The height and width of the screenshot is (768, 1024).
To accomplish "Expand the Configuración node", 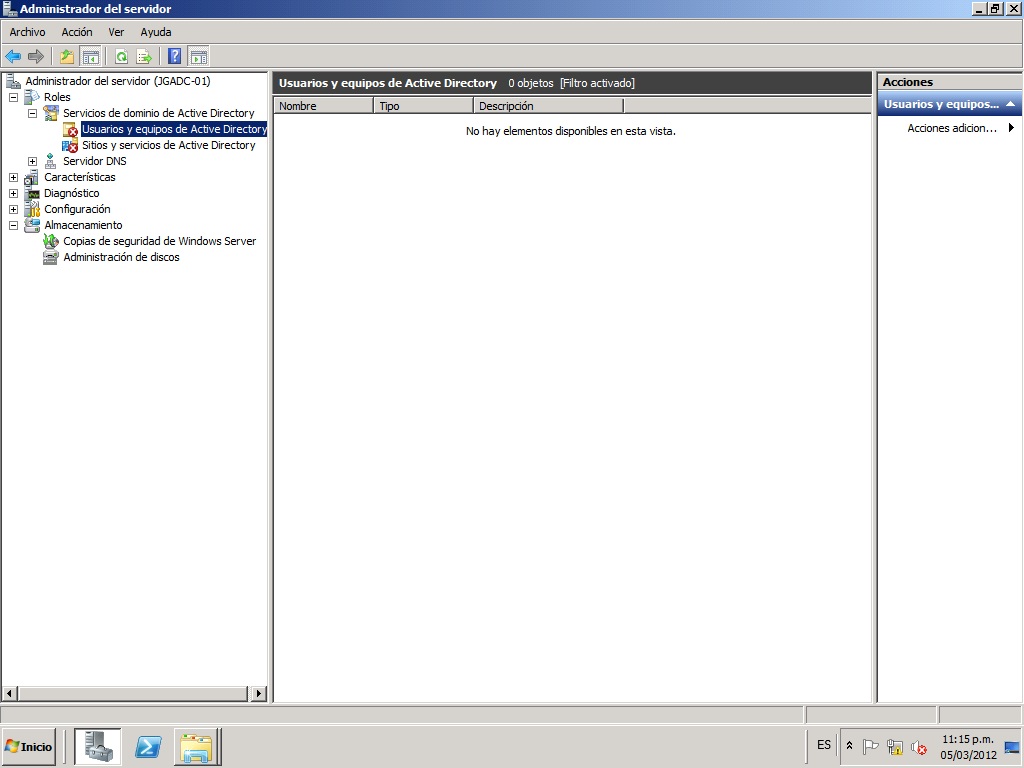I will click(x=13, y=210).
